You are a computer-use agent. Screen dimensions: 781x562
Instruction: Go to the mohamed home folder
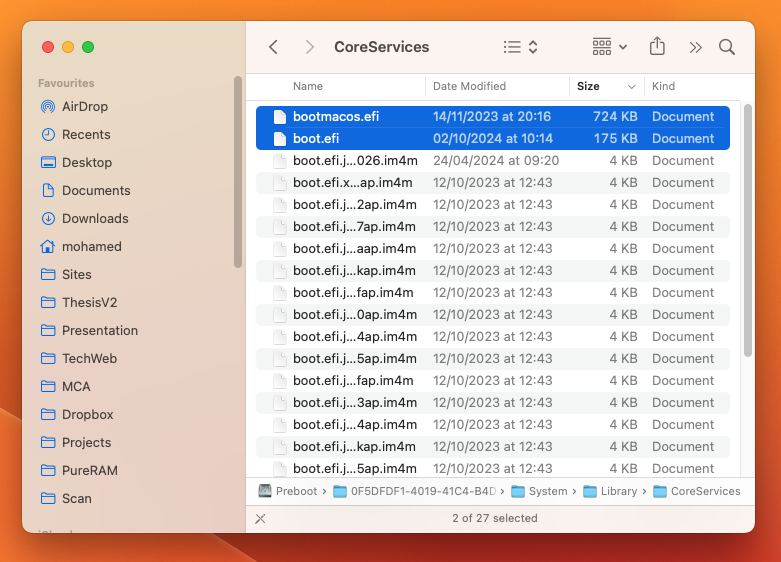91,246
